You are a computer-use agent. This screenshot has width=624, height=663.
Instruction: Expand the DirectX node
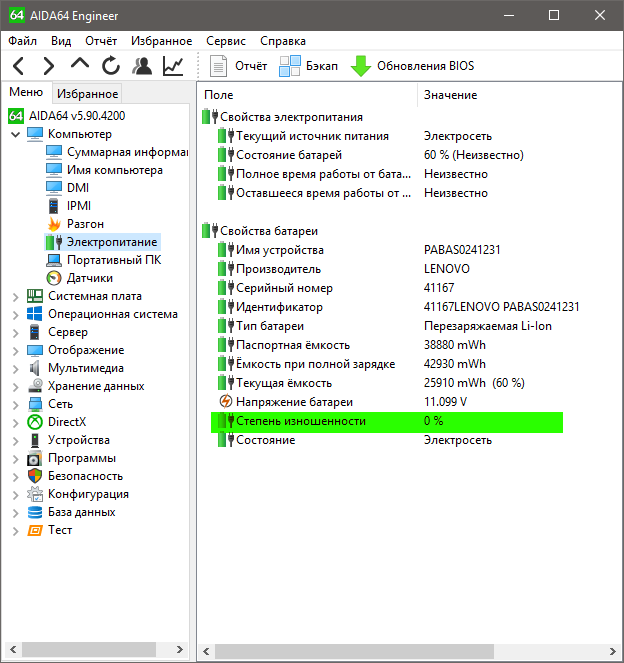(x=16, y=423)
